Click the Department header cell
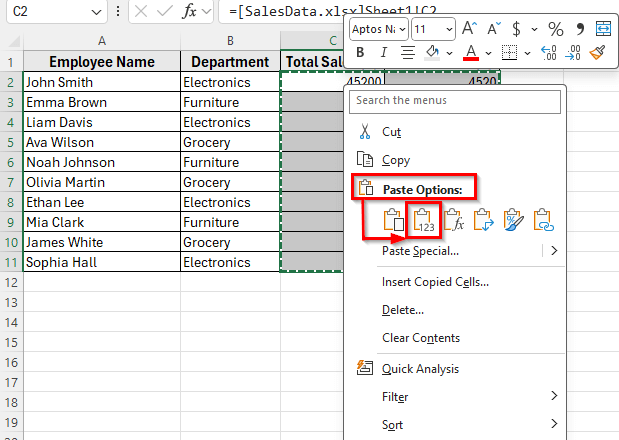619x440 pixels. point(230,62)
